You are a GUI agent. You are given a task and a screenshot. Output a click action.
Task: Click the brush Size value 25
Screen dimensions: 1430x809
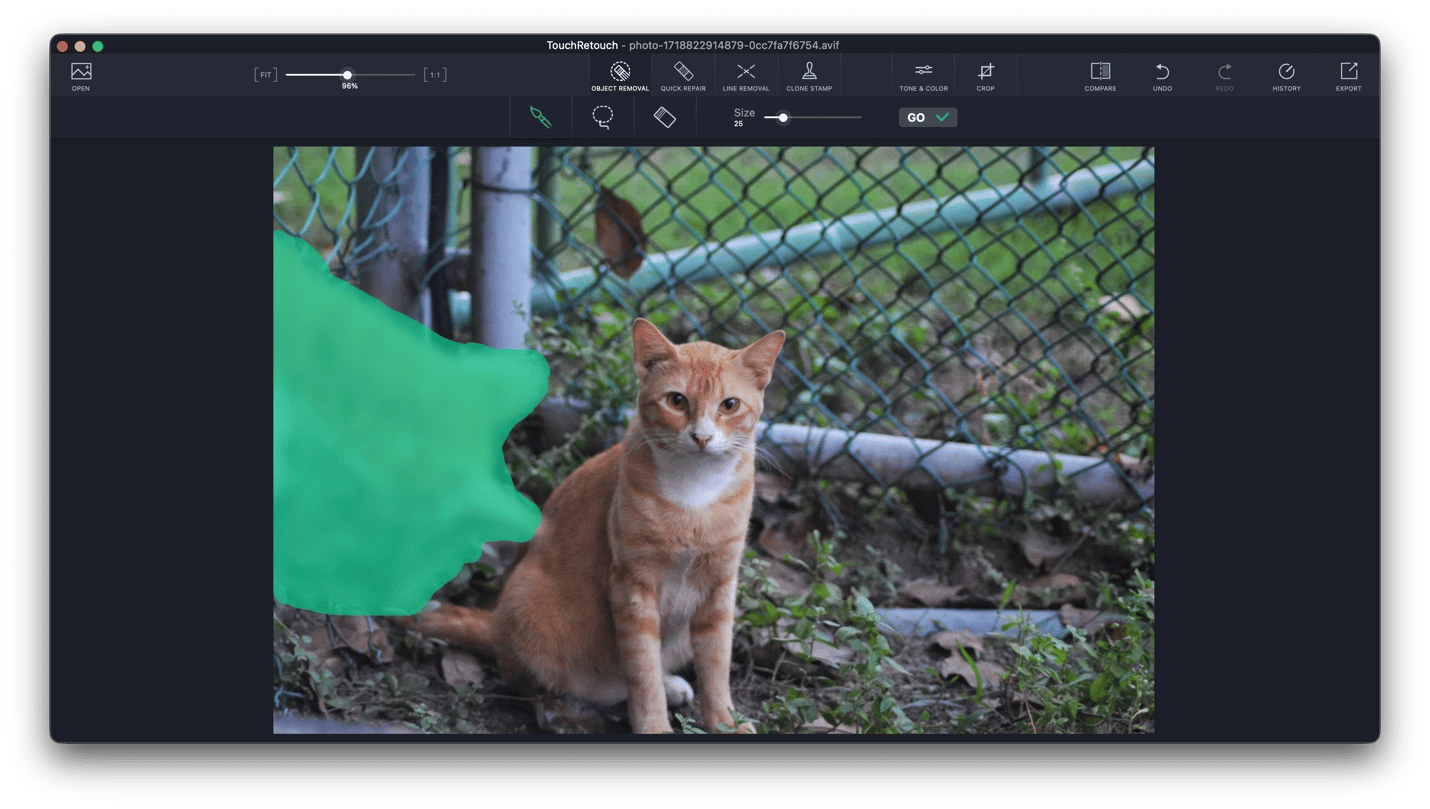pyautogui.click(x=738, y=124)
